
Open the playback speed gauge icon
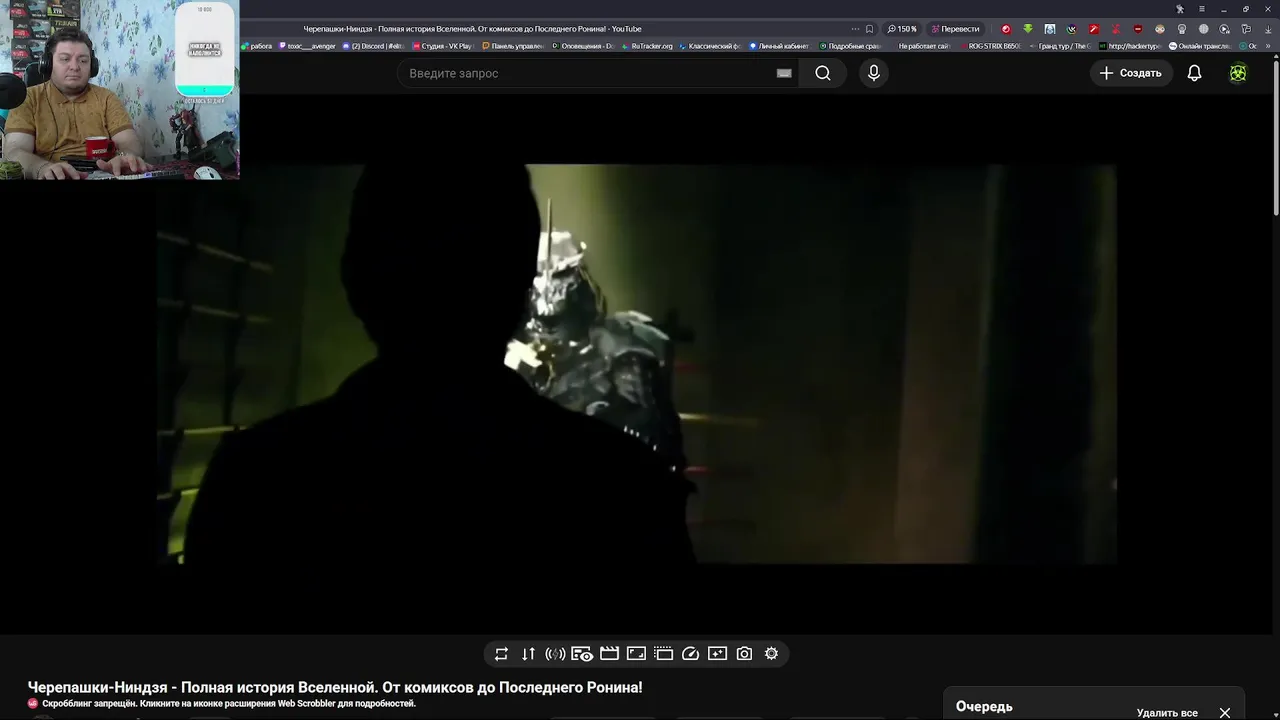tap(690, 654)
